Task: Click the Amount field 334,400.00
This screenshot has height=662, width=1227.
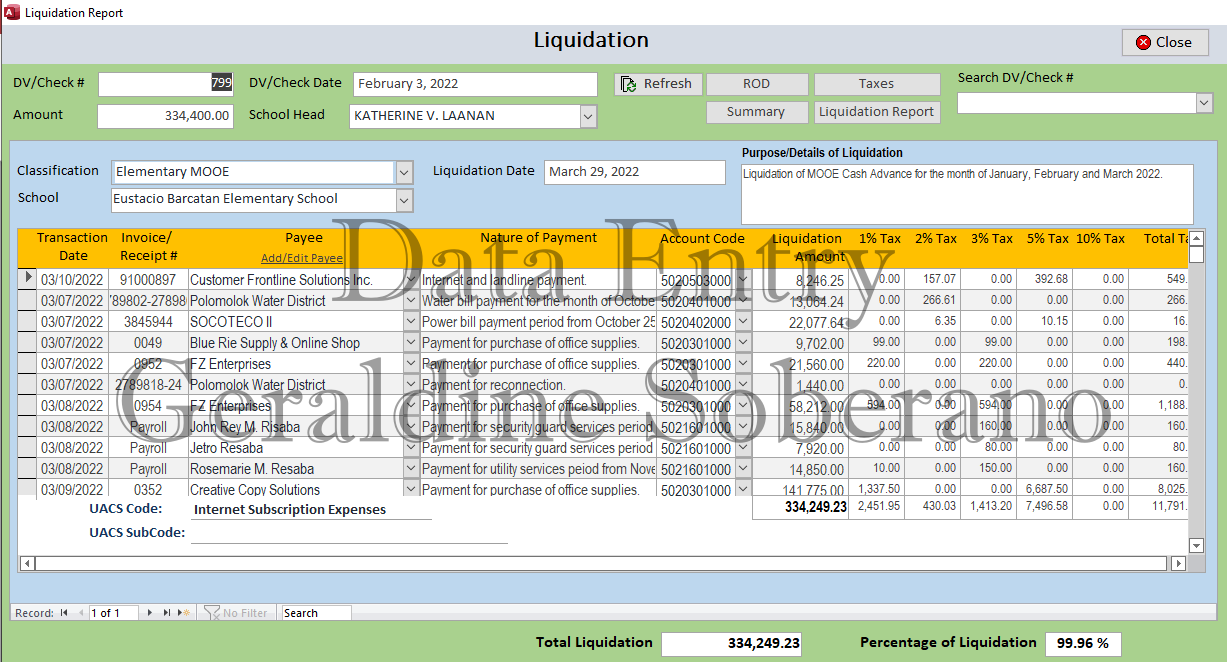Action: (x=166, y=116)
